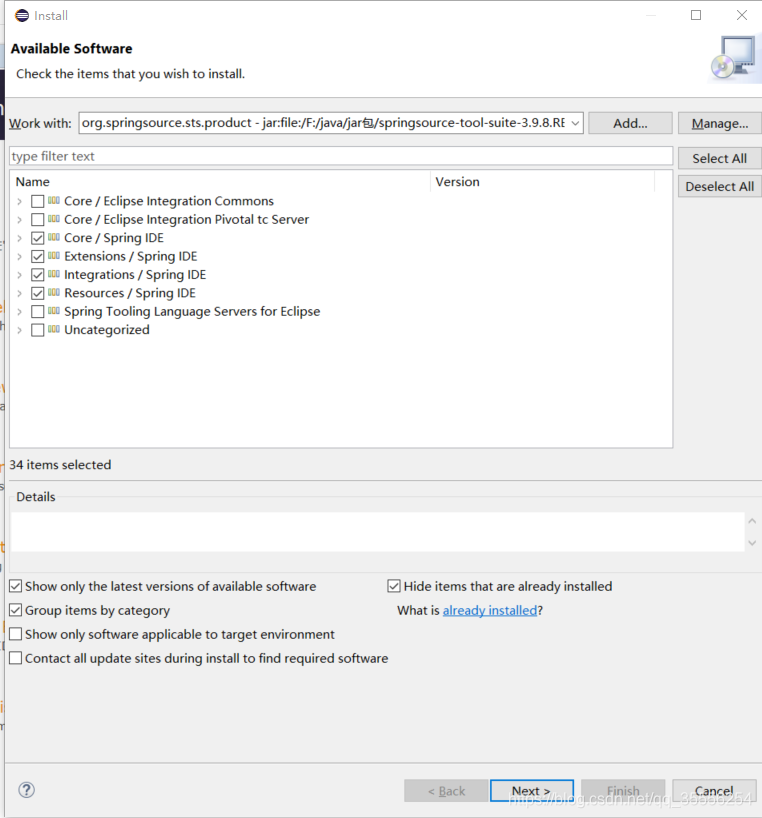Check Core / Eclipse Integration Pivotal tc Server
This screenshot has height=818, width=762.
coord(38,220)
